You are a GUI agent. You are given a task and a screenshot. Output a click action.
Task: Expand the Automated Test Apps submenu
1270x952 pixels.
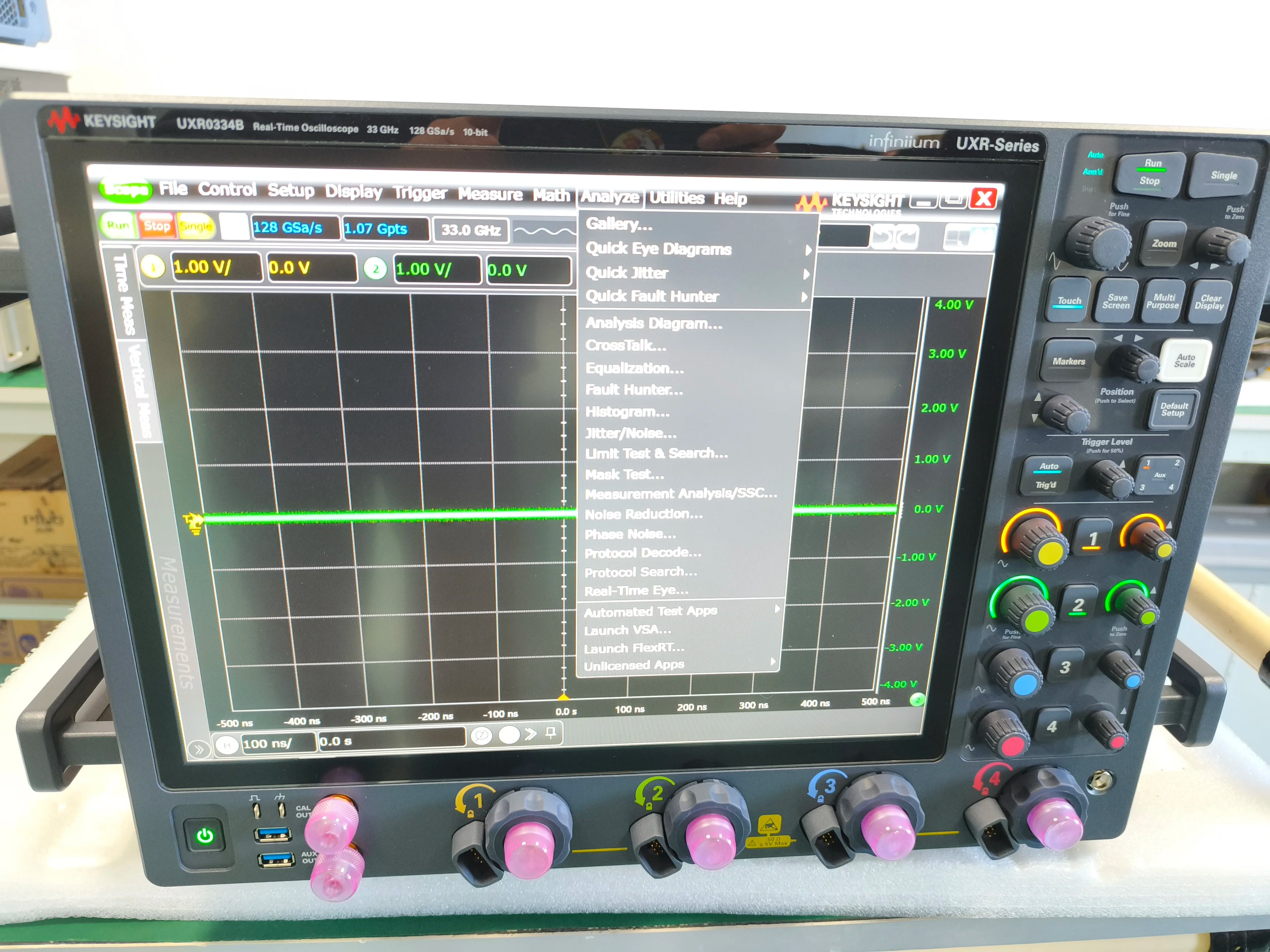point(680,611)
